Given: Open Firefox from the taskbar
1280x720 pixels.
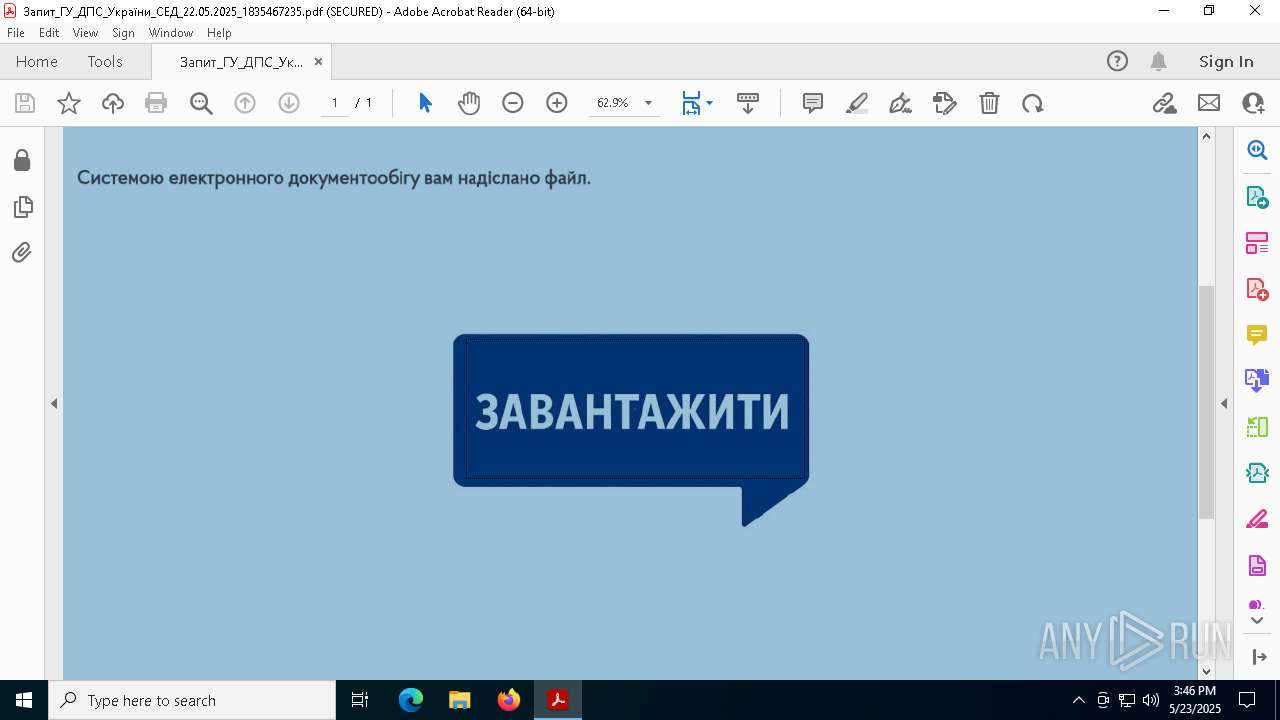Looking at the screenshot, I should (x=509, y=700).
